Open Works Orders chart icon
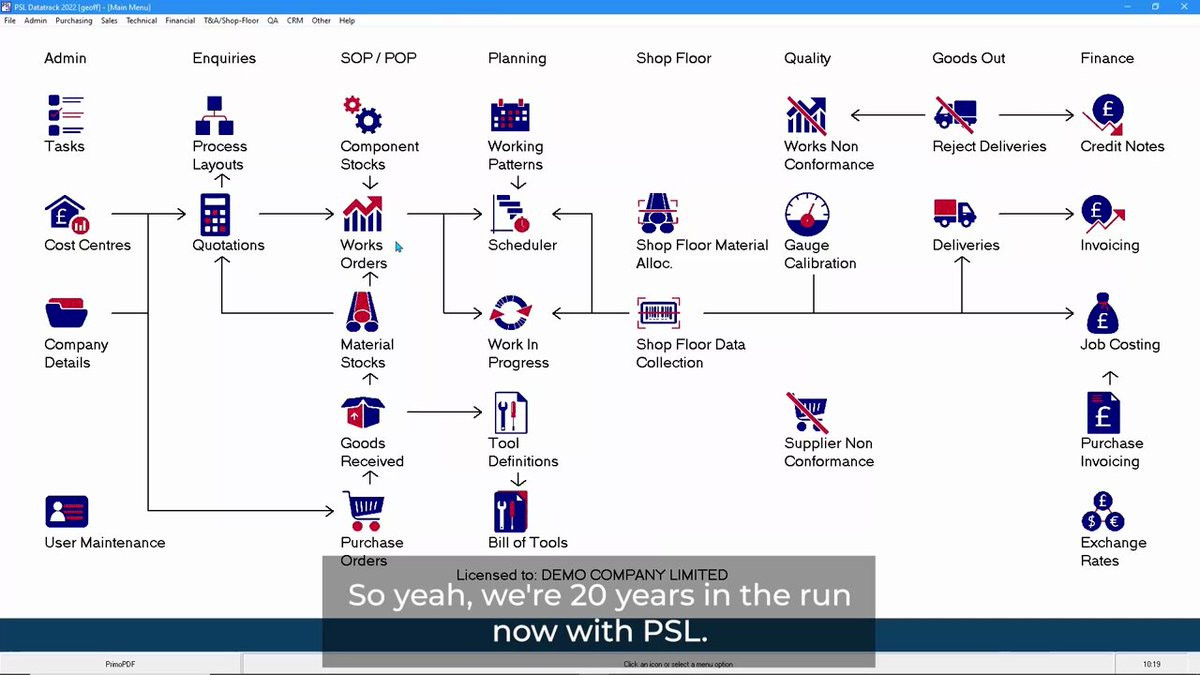The image size is (1200, 675). click(362, 214)
